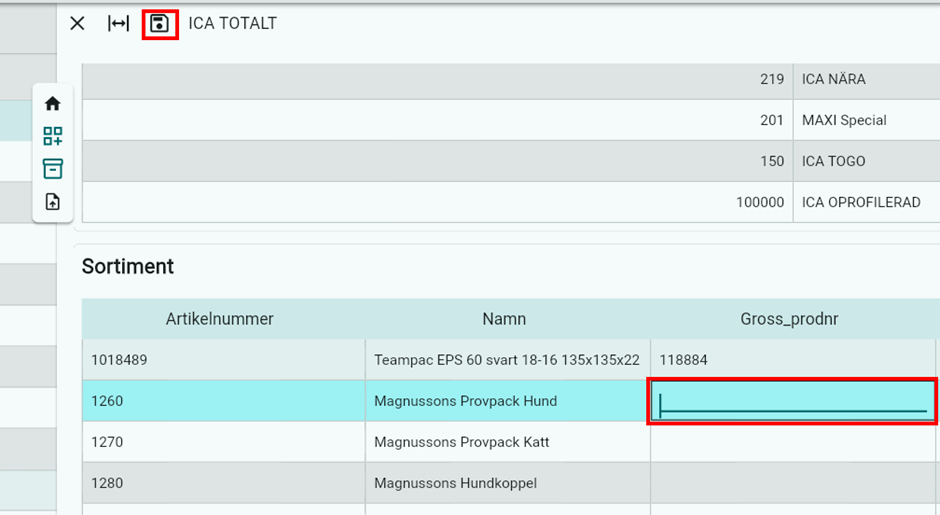Click empty Gross_prodnr cell for Provpack Katt

793,442
